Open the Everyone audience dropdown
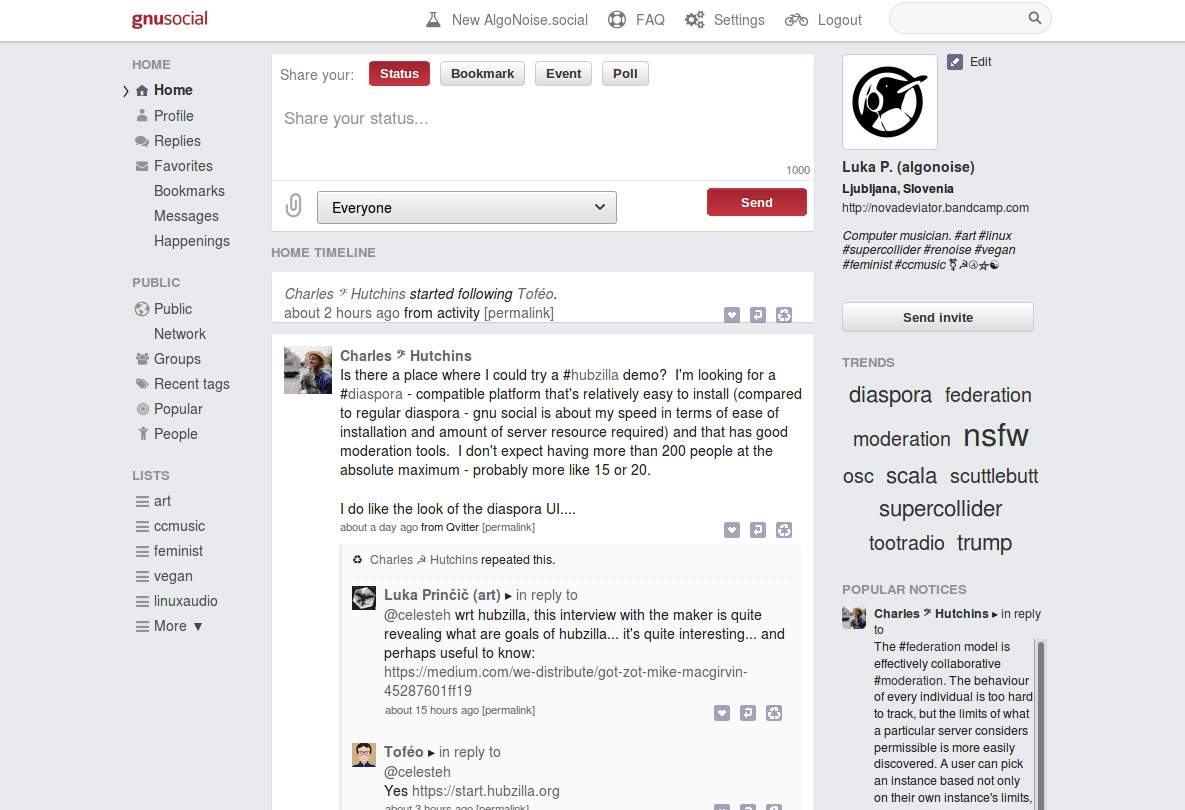Viewport: 1185px width, 810px height. 466,208
